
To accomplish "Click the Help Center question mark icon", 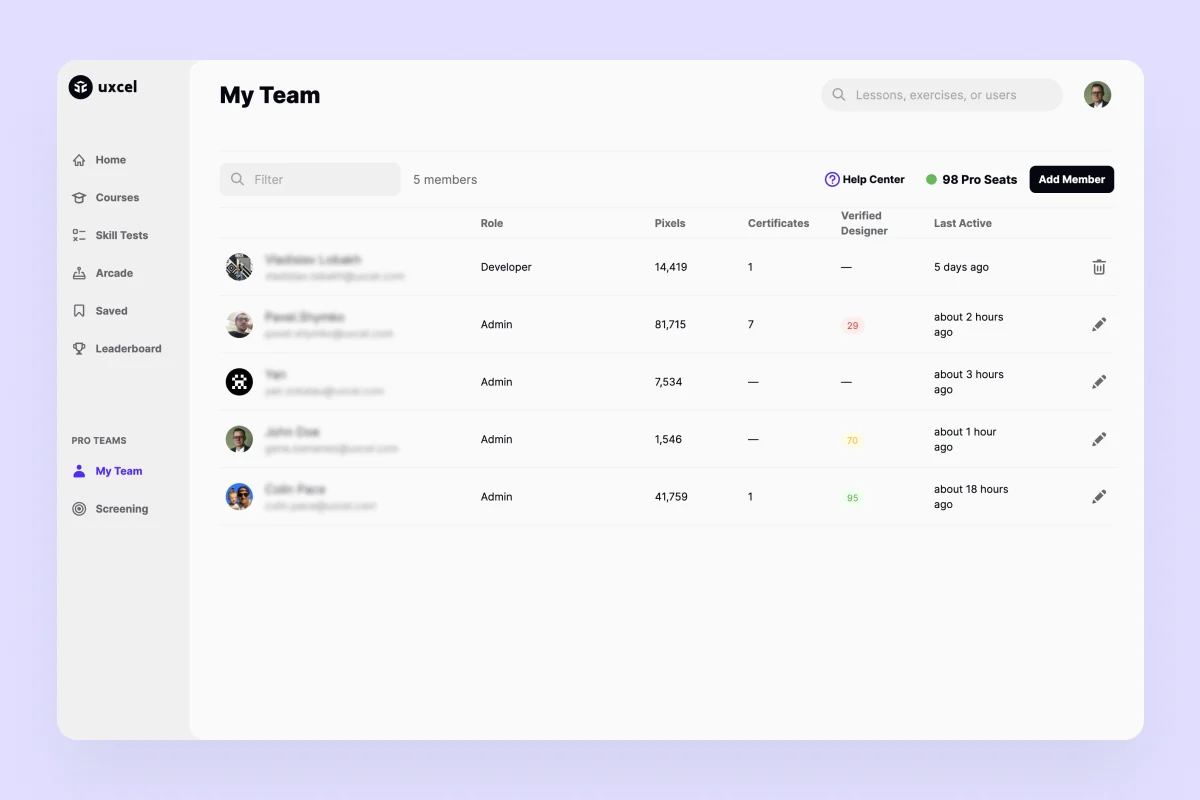I will coord(832,180).
